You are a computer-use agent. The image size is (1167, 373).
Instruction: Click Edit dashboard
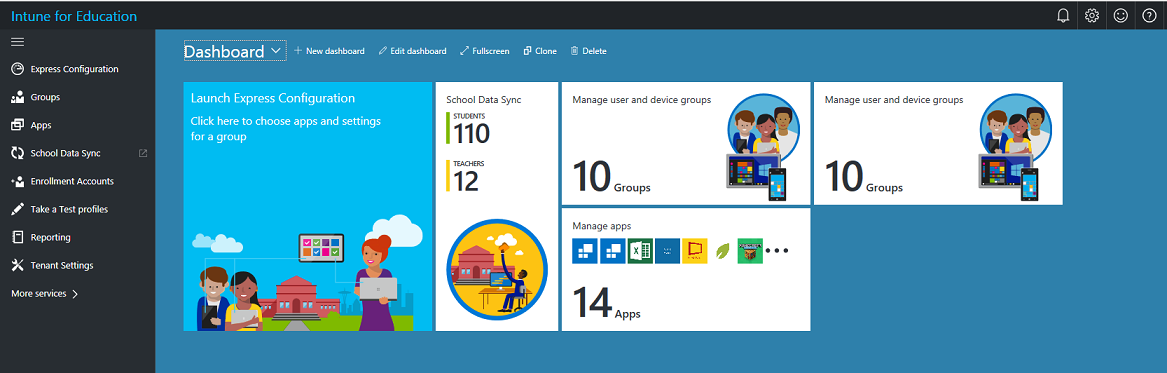(412, 51)
